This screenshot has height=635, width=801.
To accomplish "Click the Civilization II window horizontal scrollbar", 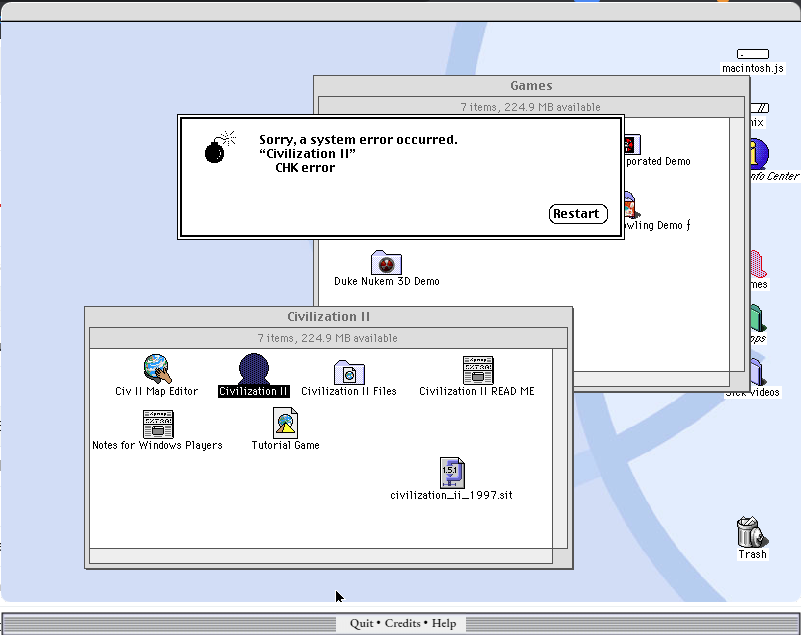I will [321, 556].
